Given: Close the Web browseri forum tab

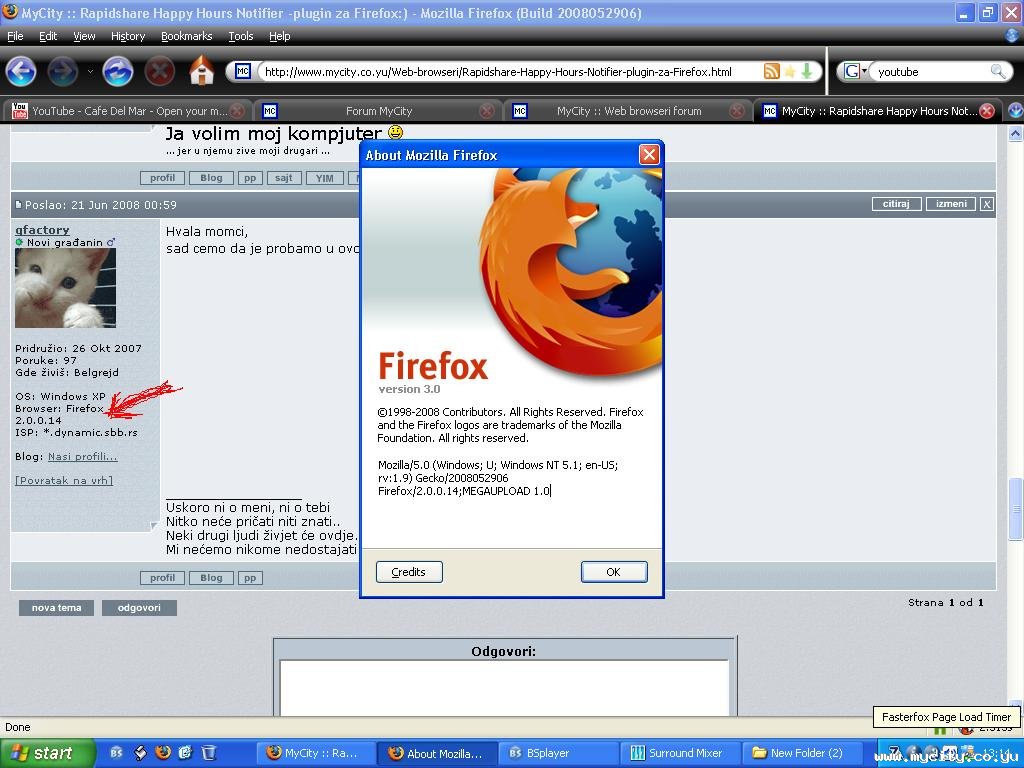Looking at the screenshot, I should (737, 111).
